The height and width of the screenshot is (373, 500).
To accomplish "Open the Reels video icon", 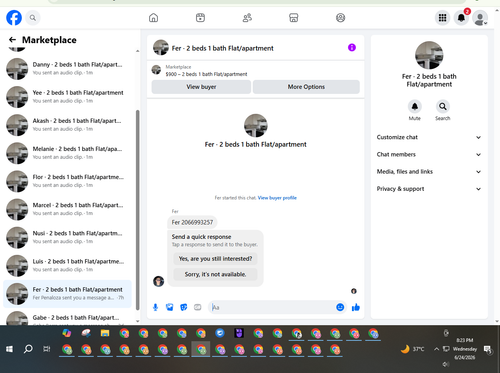I will coord(200,18).
